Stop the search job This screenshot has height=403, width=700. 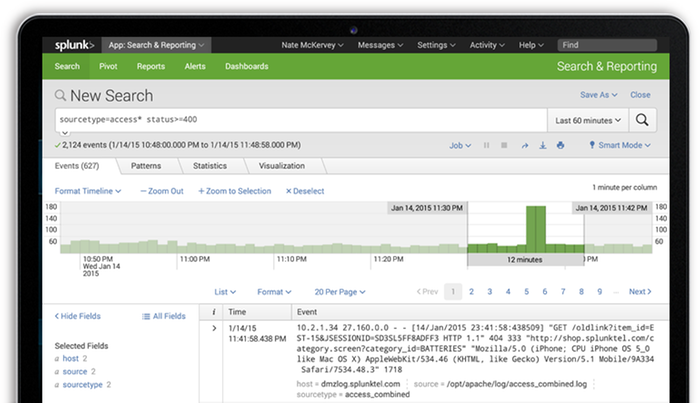pos(504,145)
